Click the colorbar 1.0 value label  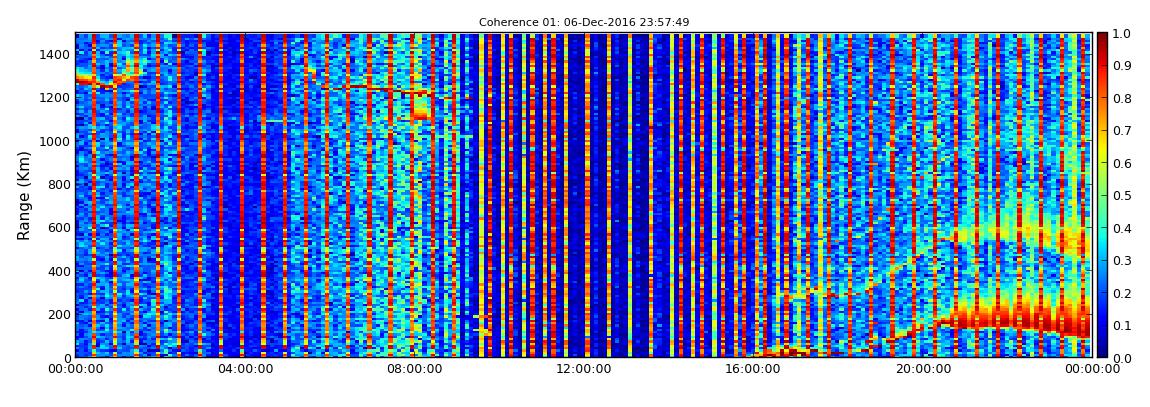click(1121, 34)
